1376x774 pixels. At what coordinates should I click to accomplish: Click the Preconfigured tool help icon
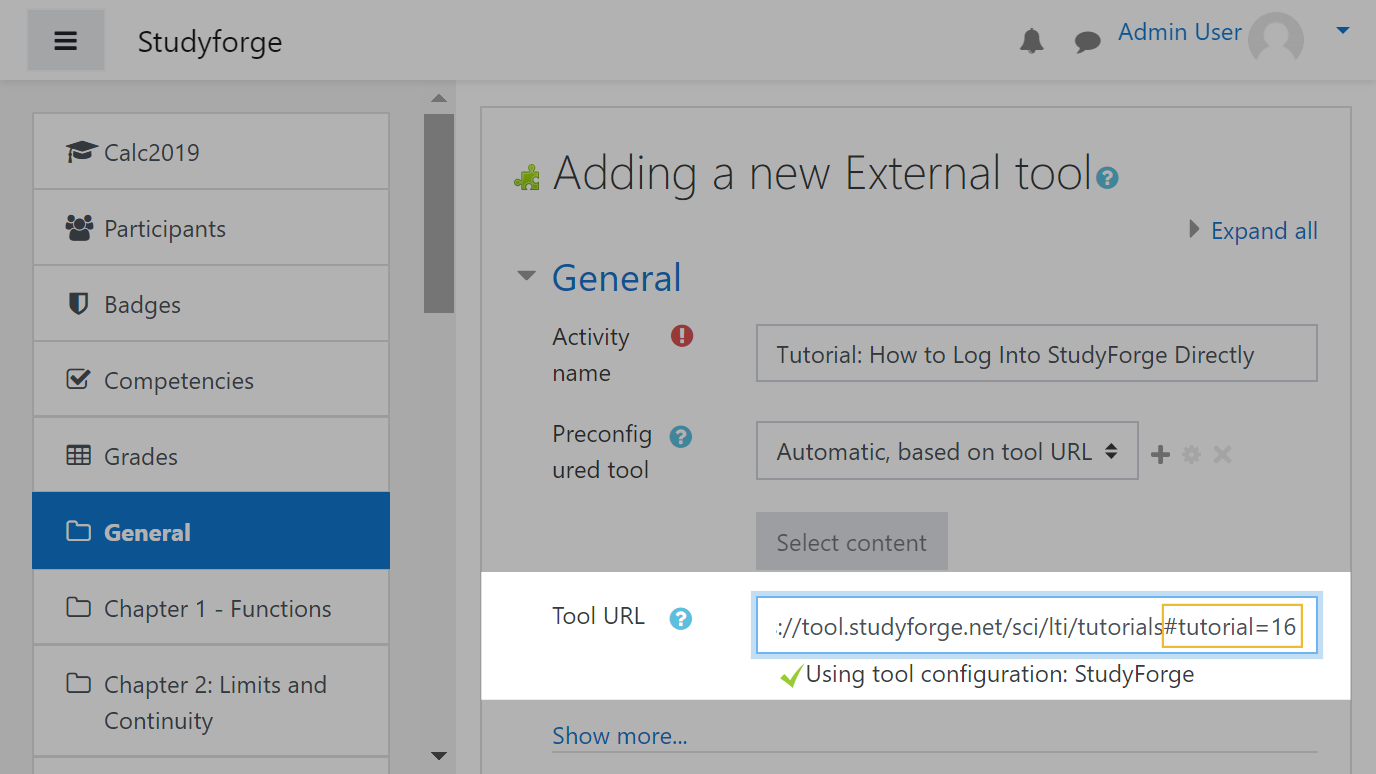682,435
